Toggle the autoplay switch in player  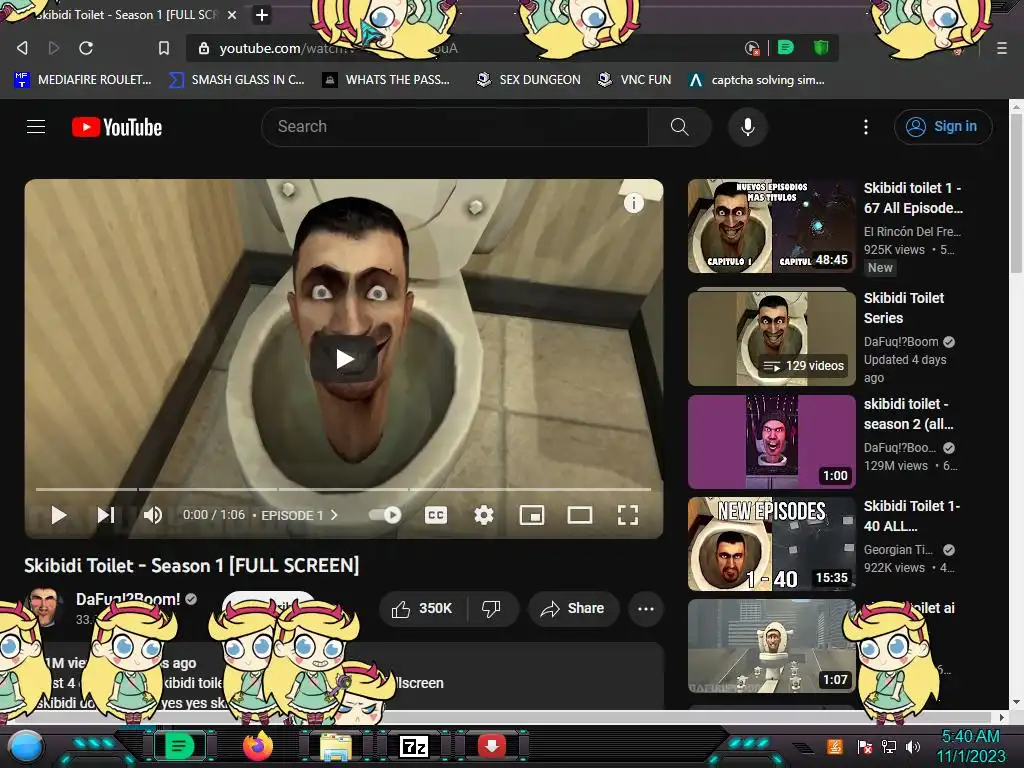(385, 515)
